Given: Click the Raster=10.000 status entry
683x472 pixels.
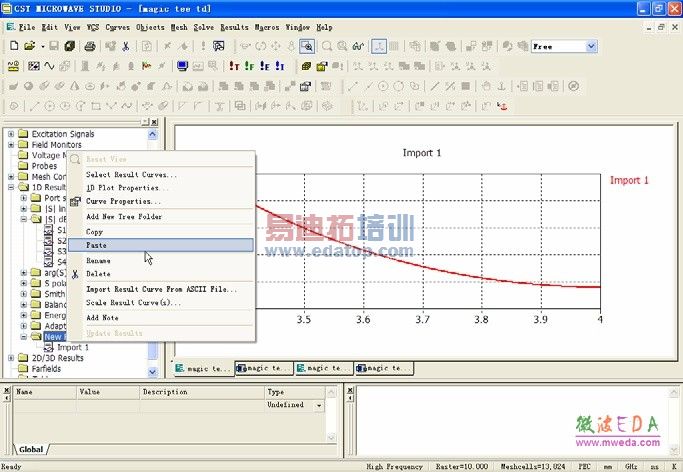Looking at the screenshot, I should pos(462,466).
